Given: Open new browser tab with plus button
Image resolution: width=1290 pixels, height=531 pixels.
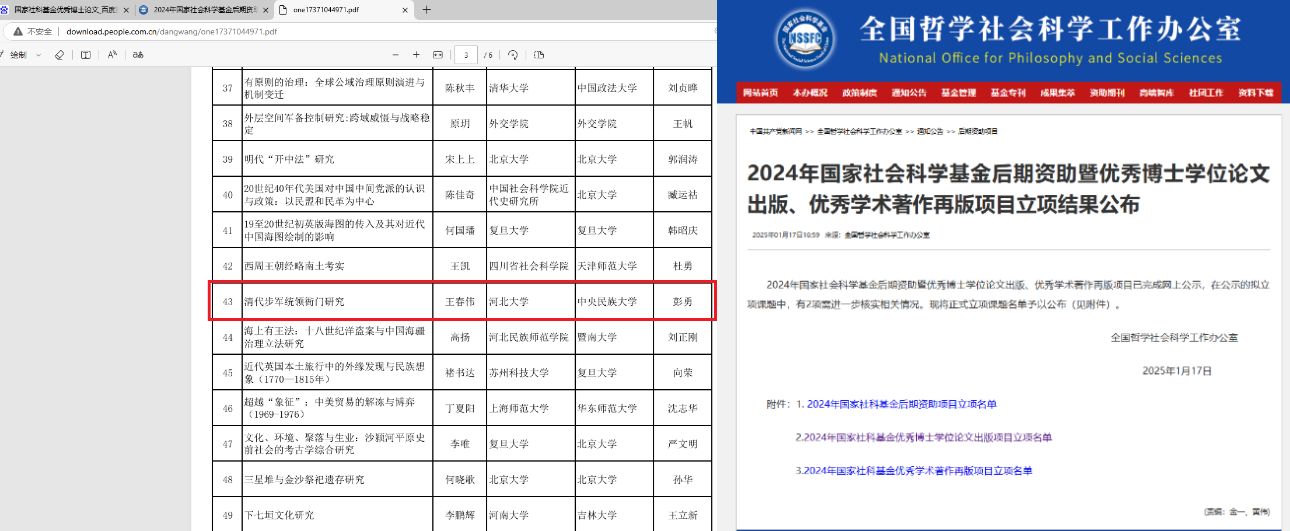Looking at the screenshot, I should coord(427,10).
